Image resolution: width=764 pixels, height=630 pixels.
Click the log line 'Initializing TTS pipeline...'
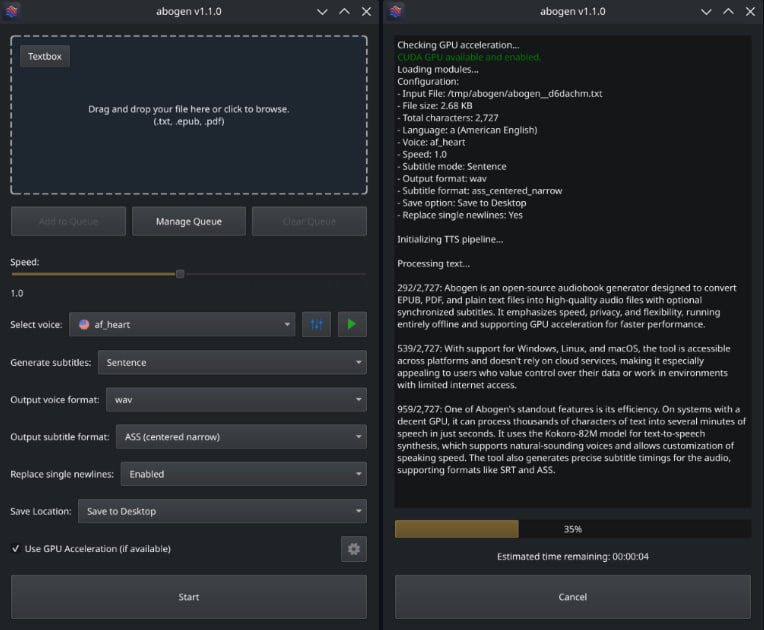pos(450,239)
